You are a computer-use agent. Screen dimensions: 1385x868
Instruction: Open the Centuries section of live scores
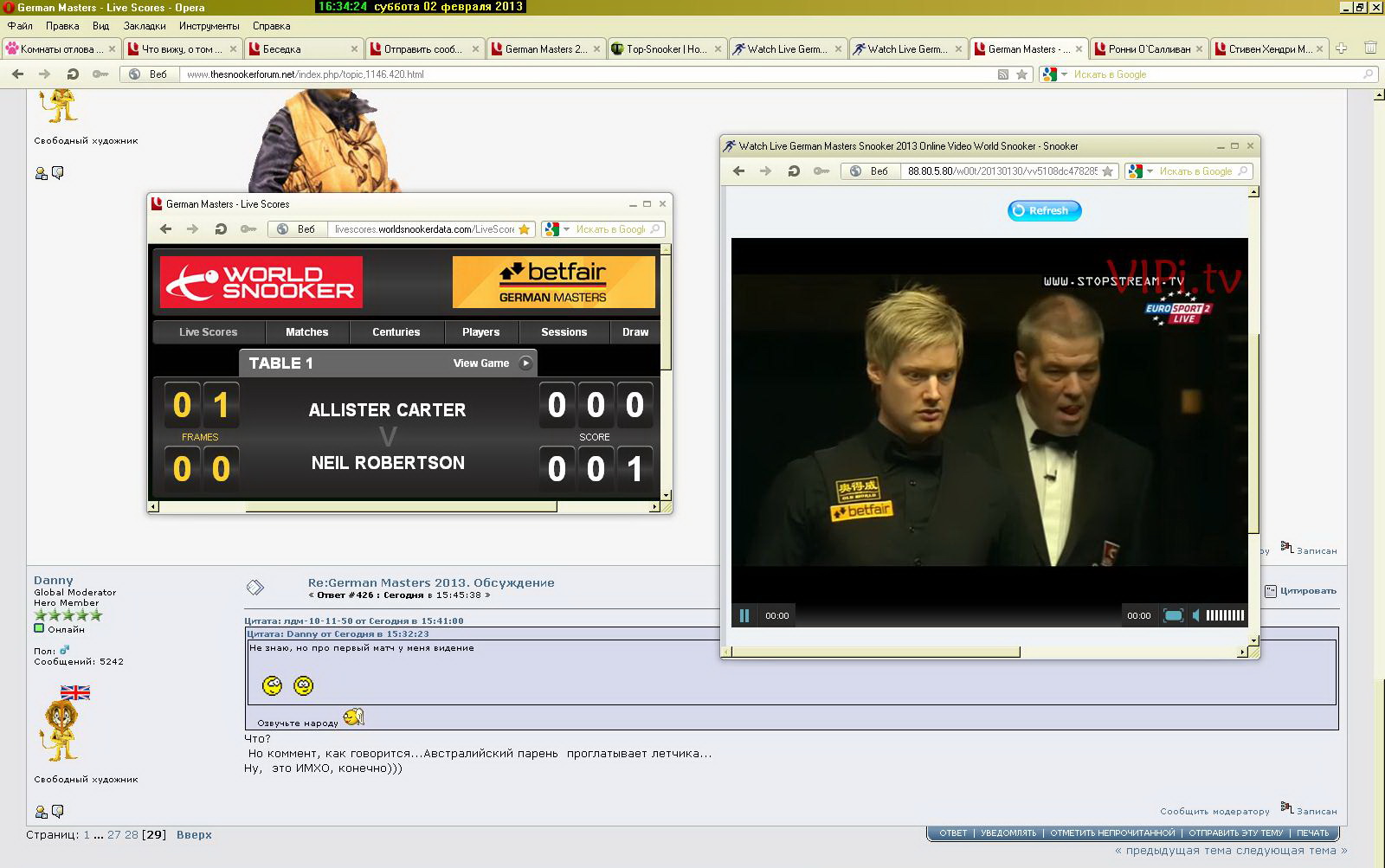click(396, 332)
